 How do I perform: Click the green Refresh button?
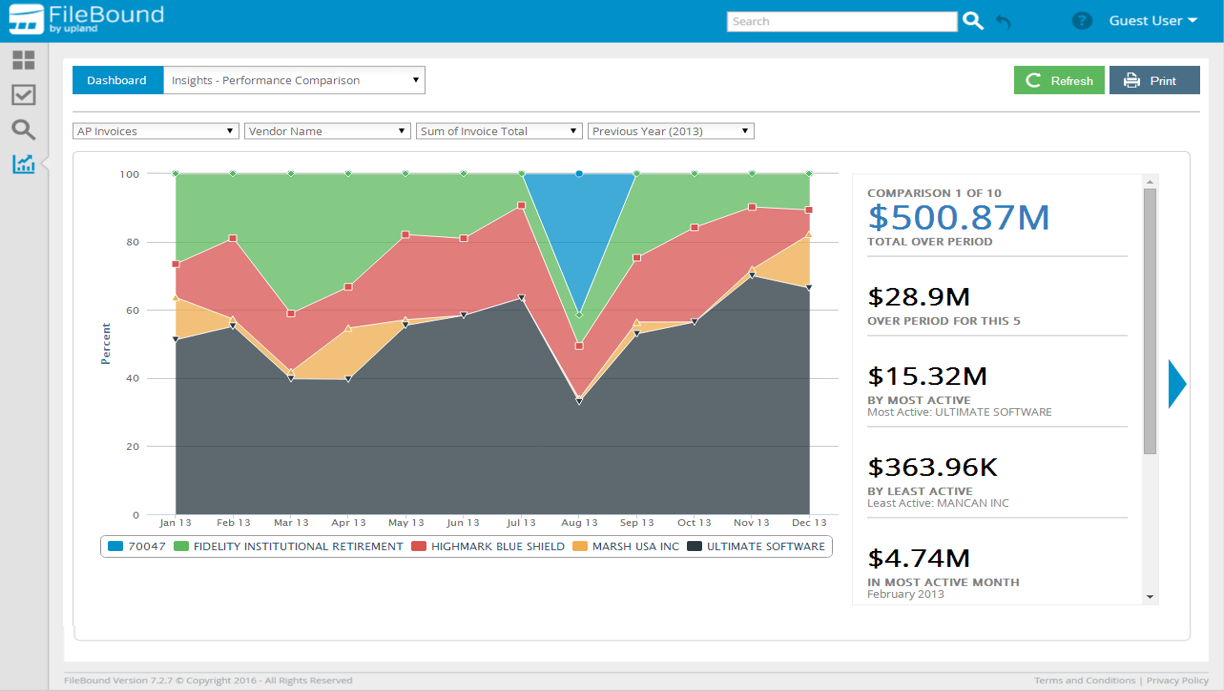pos(1059,81)
